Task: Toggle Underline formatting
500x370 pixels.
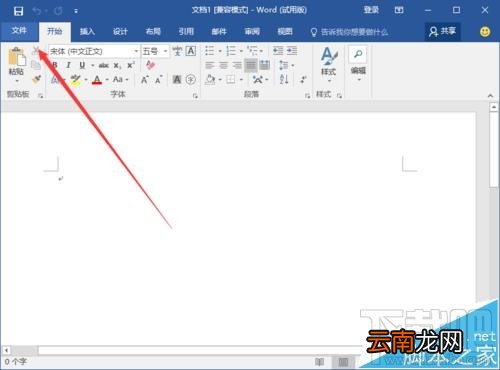Action: (x=82, y=65)
